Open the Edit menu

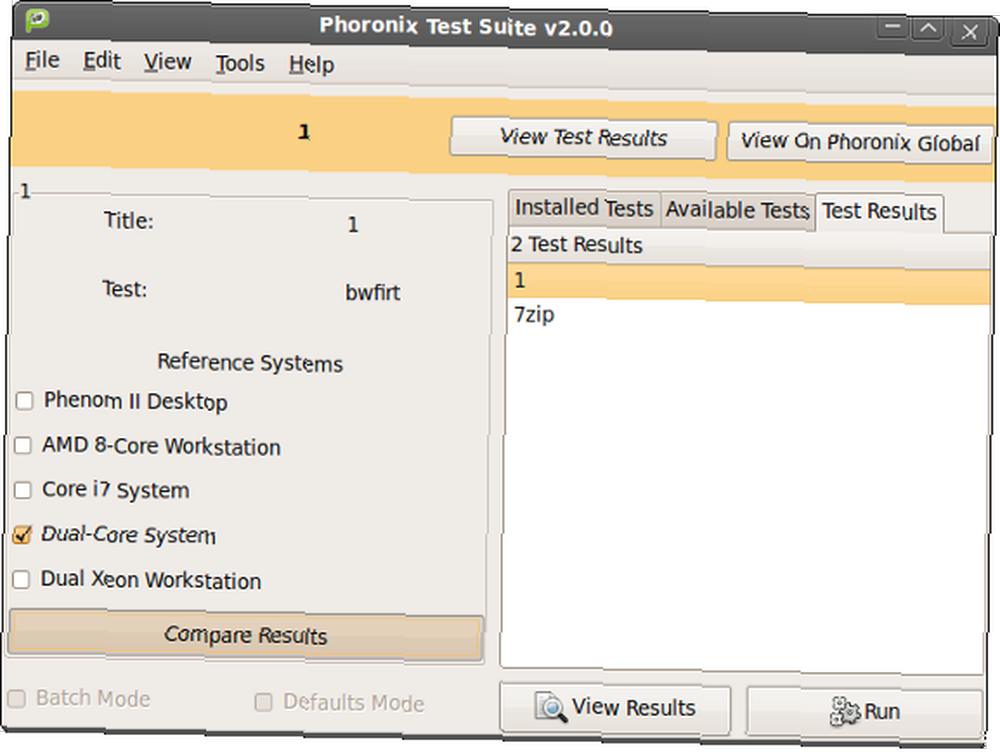[102, 61]
